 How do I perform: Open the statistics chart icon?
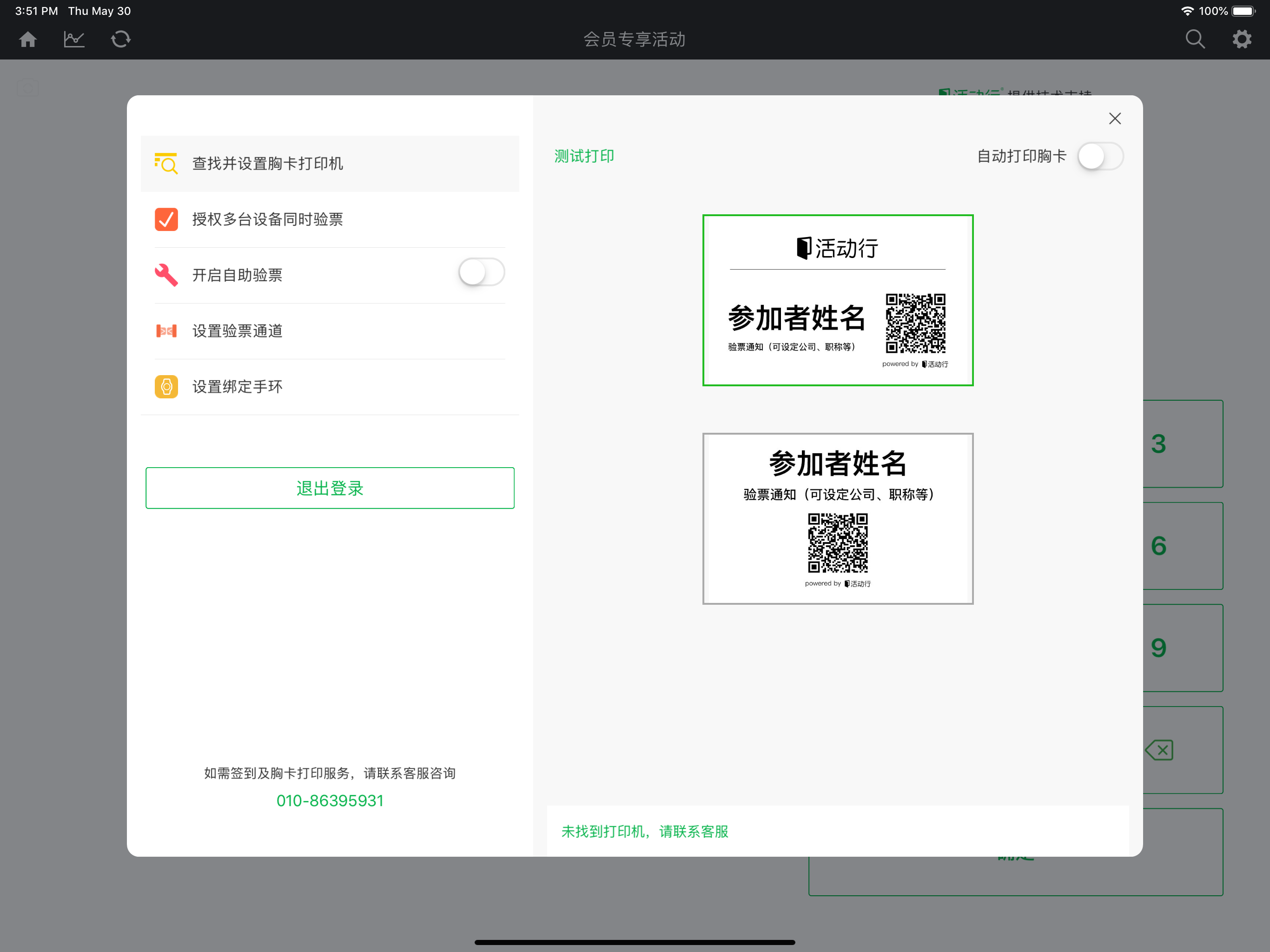(74, 39)
